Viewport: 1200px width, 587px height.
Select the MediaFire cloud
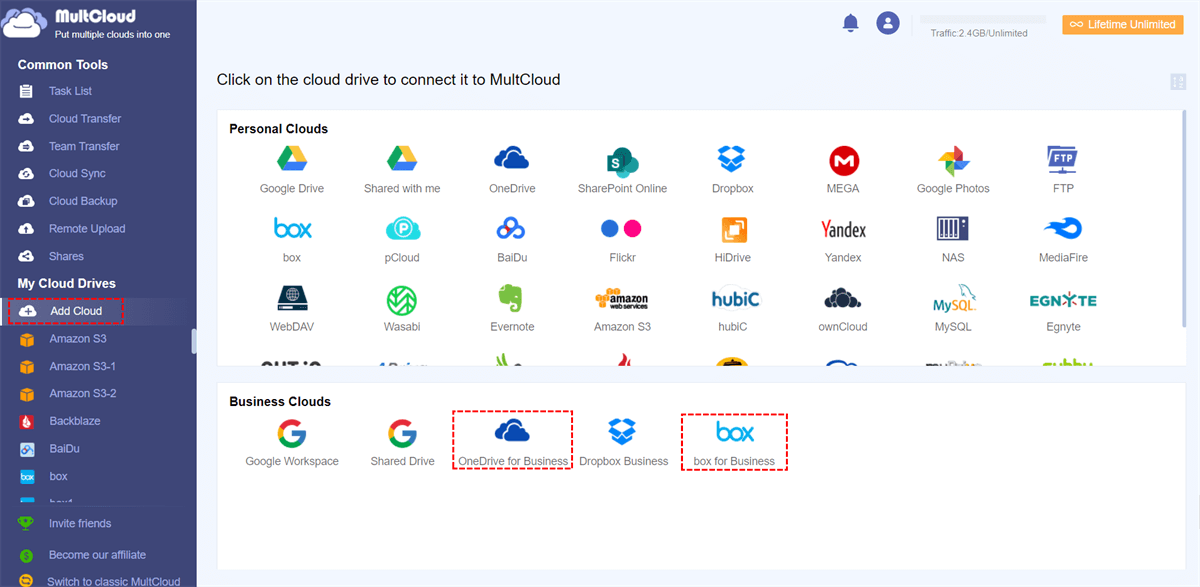click(1063, 239)
